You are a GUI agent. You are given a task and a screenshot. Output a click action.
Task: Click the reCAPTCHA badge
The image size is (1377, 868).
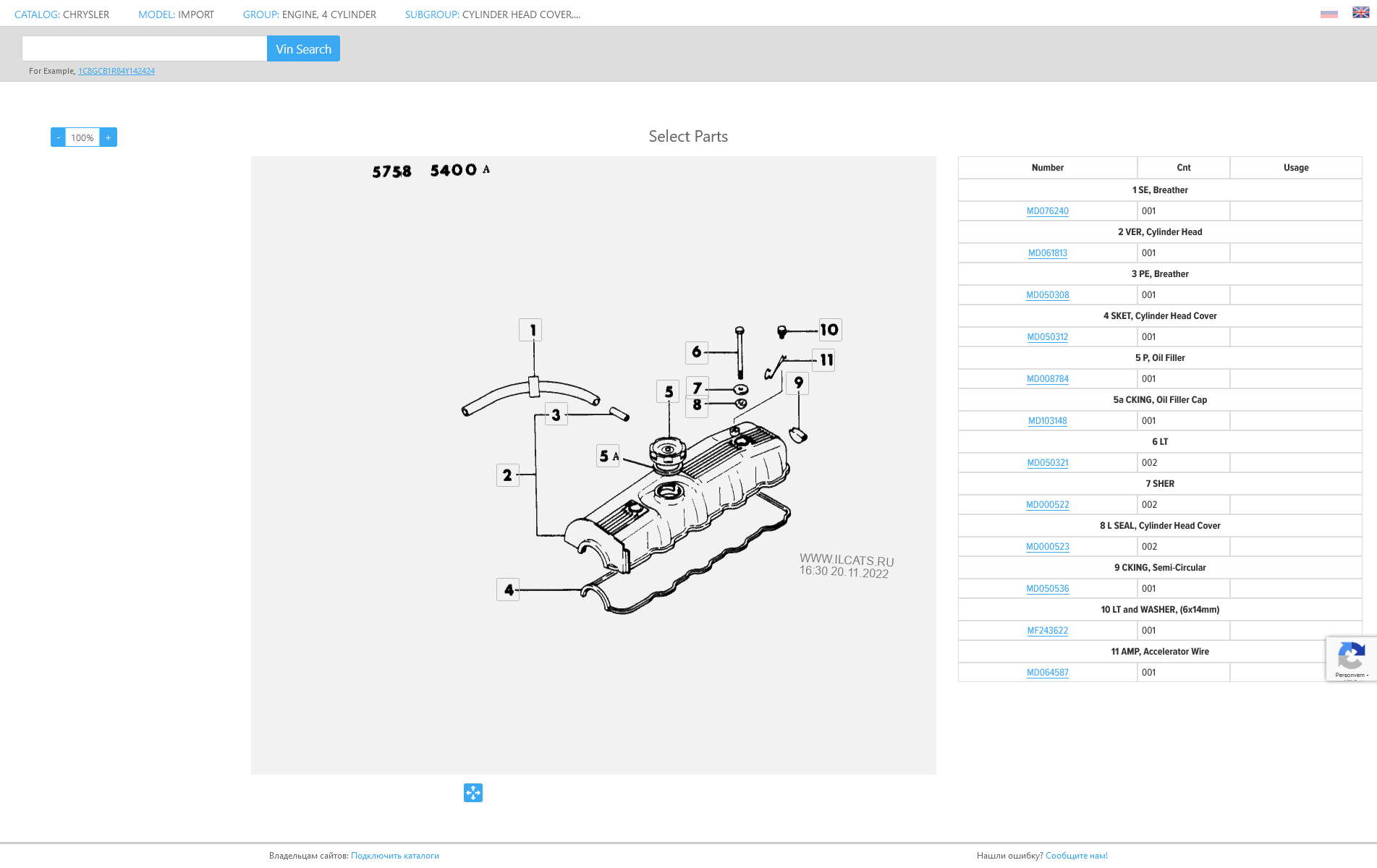[1350, 659]
